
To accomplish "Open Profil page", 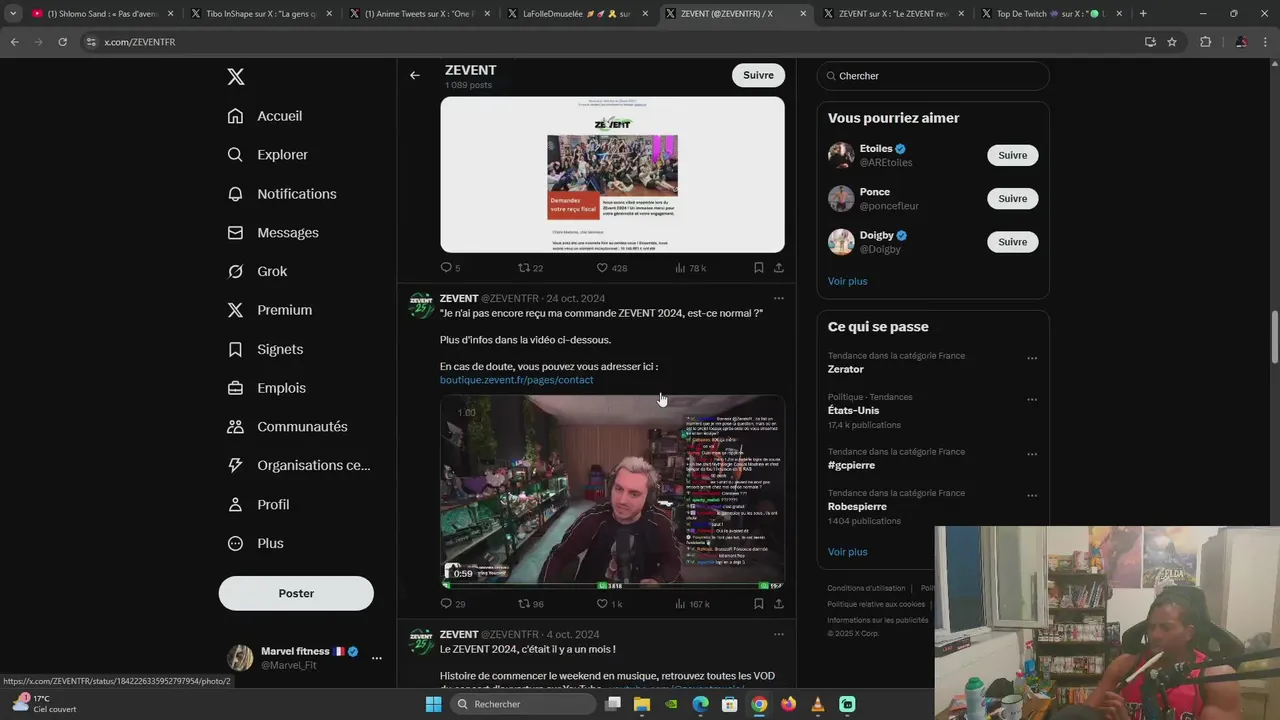I will [258, 505].
